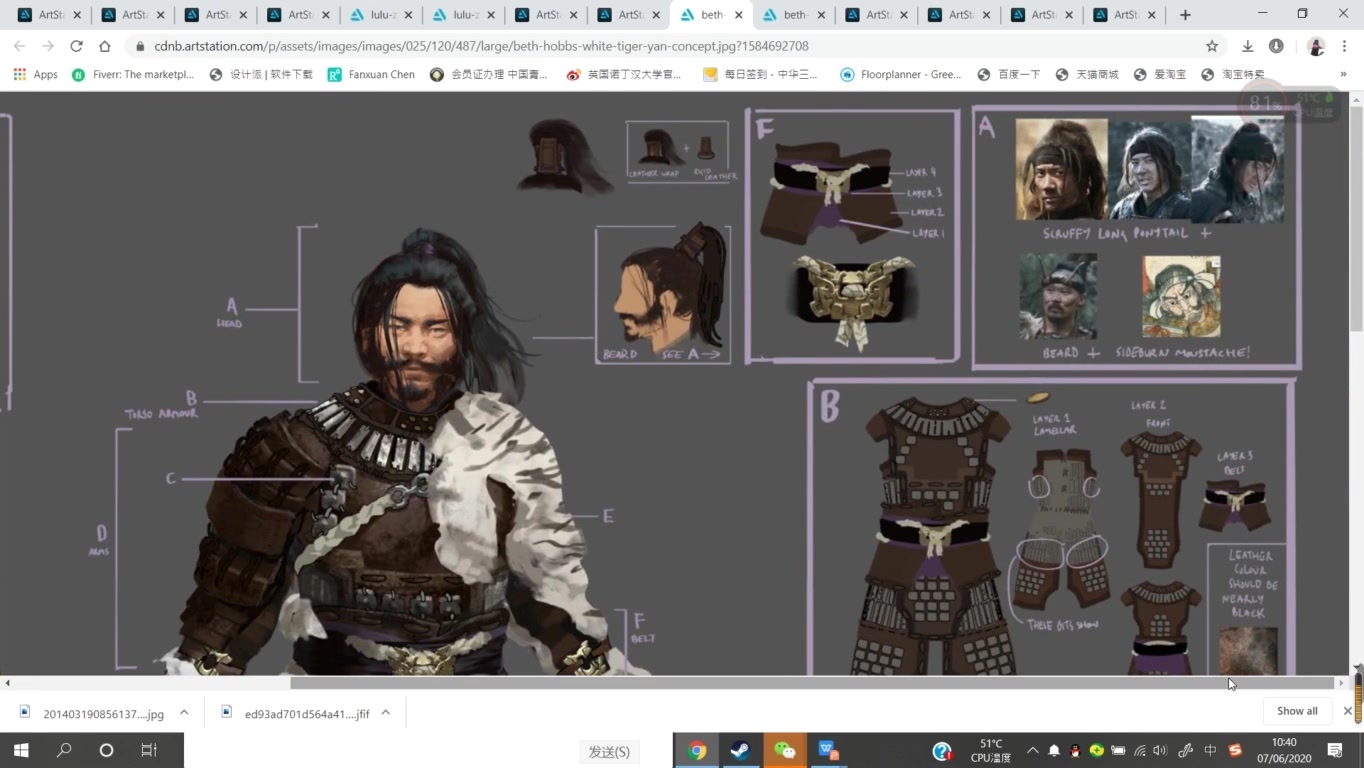Click the taskbar clock showing 10:40
The width and height of the screenshot is (1364, 768).
[1284, 750]
